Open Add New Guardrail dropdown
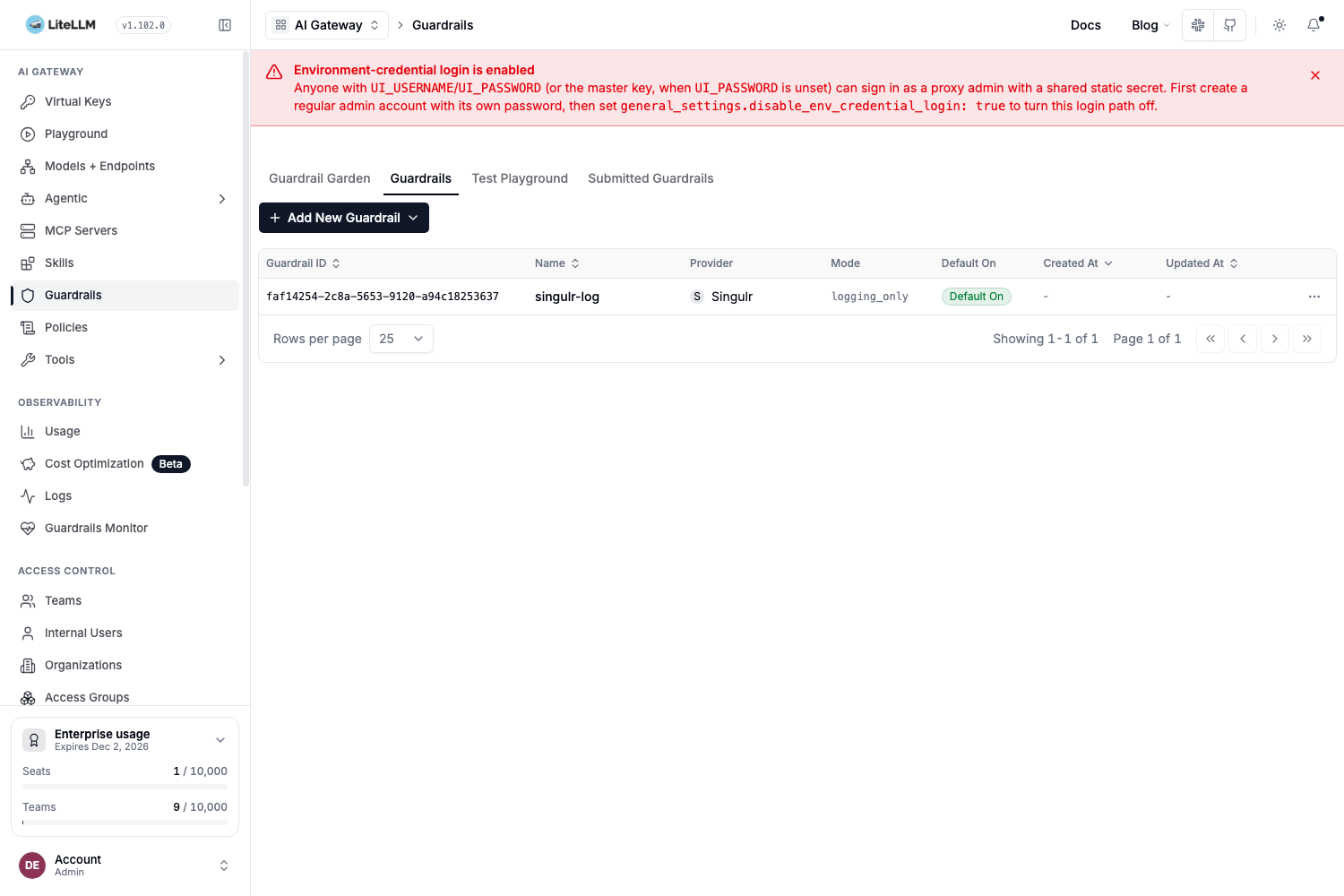This screenshot has width=1344, height=896. [344, 218]
